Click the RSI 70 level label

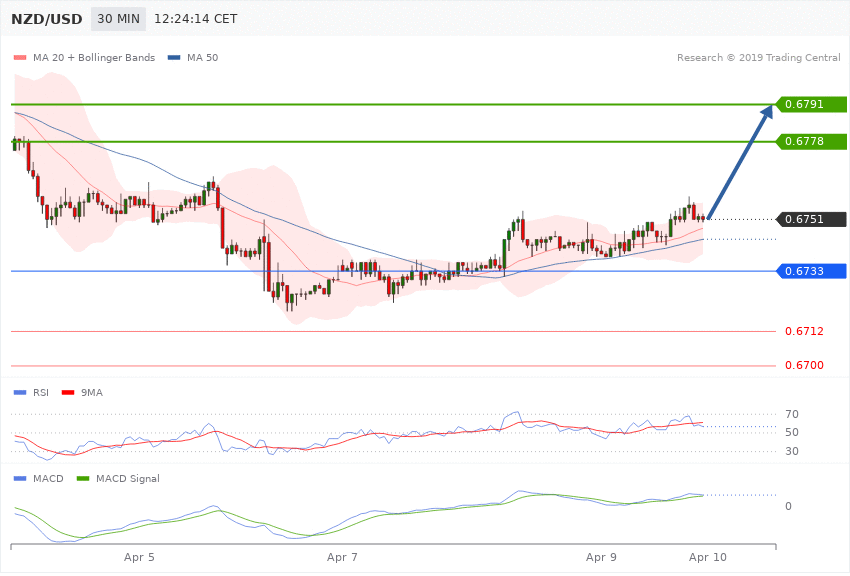click(x=791, y=415)
